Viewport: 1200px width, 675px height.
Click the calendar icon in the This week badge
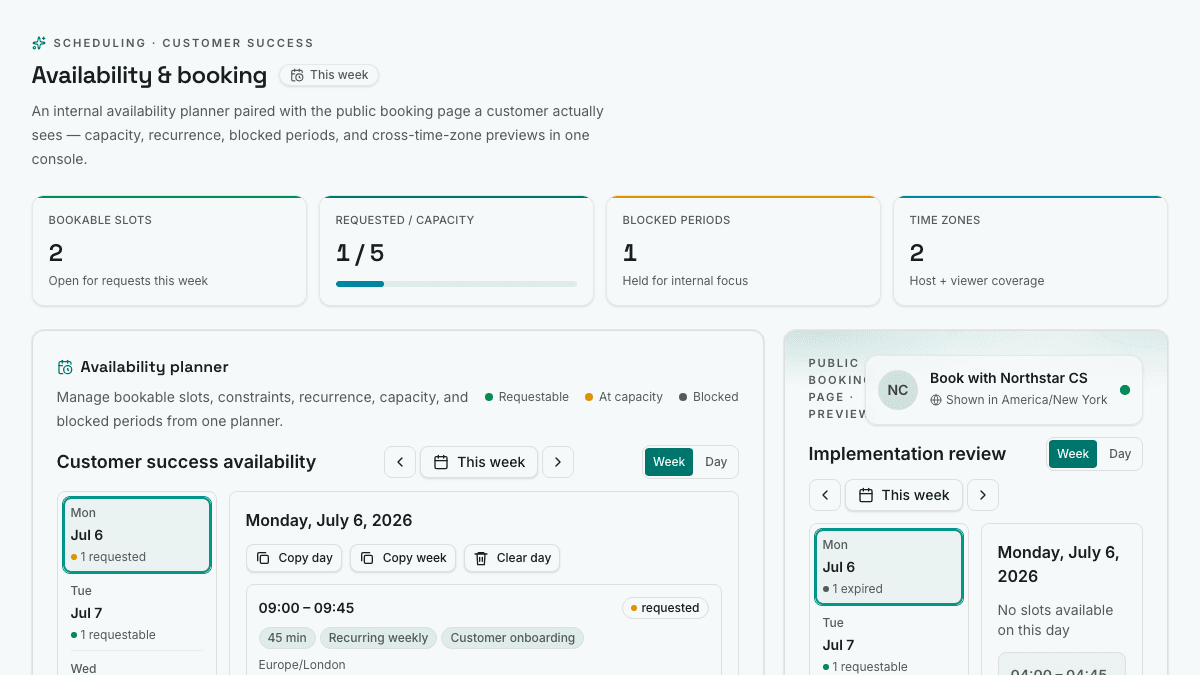click(297, 75)
